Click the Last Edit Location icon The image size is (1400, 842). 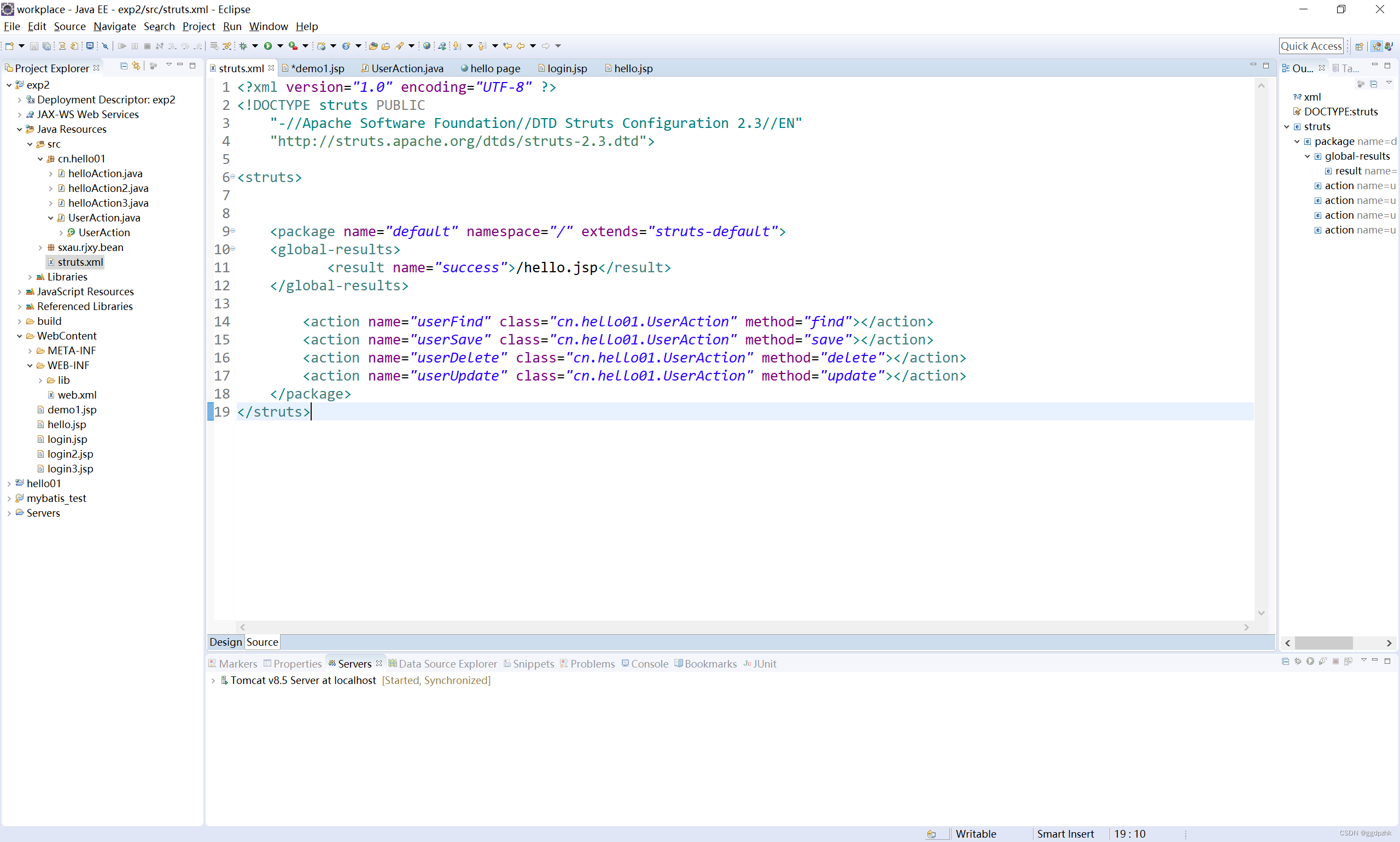[507, 46]
